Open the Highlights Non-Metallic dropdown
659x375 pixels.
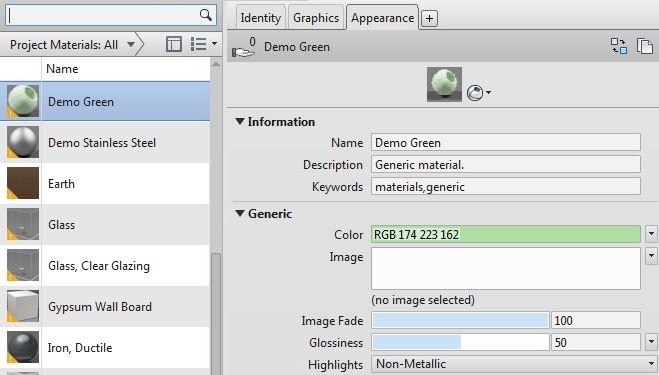click(514, 364)
